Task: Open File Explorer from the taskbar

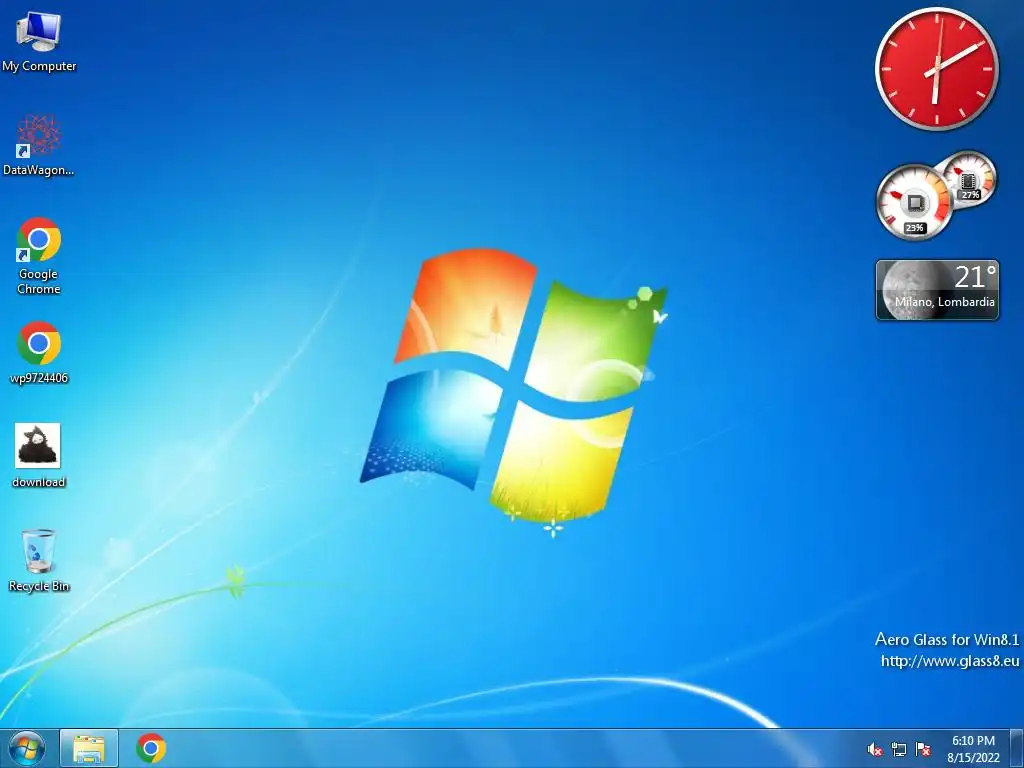Action: (x=89, y=748)
